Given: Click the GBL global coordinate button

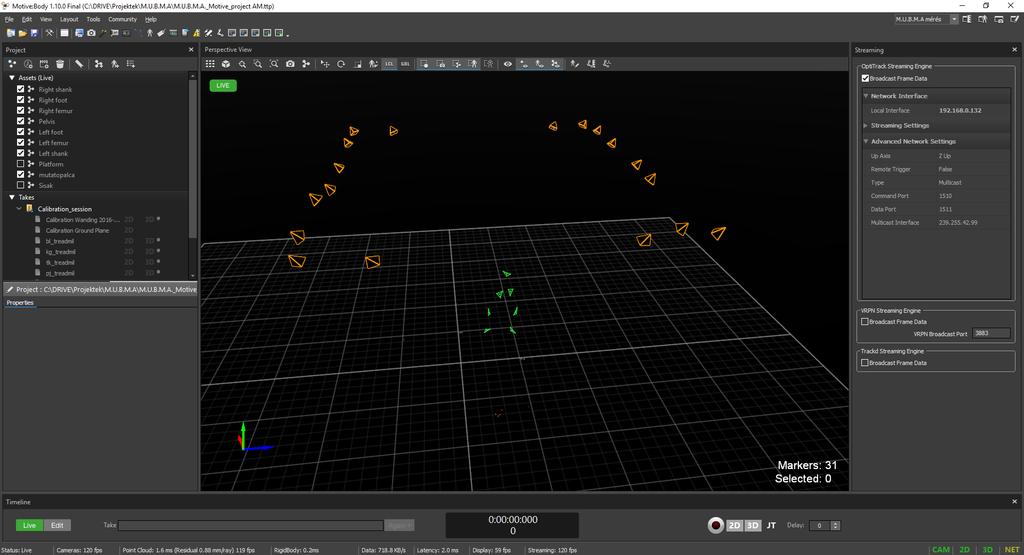Looking at the screenshot, I should 405,64.
